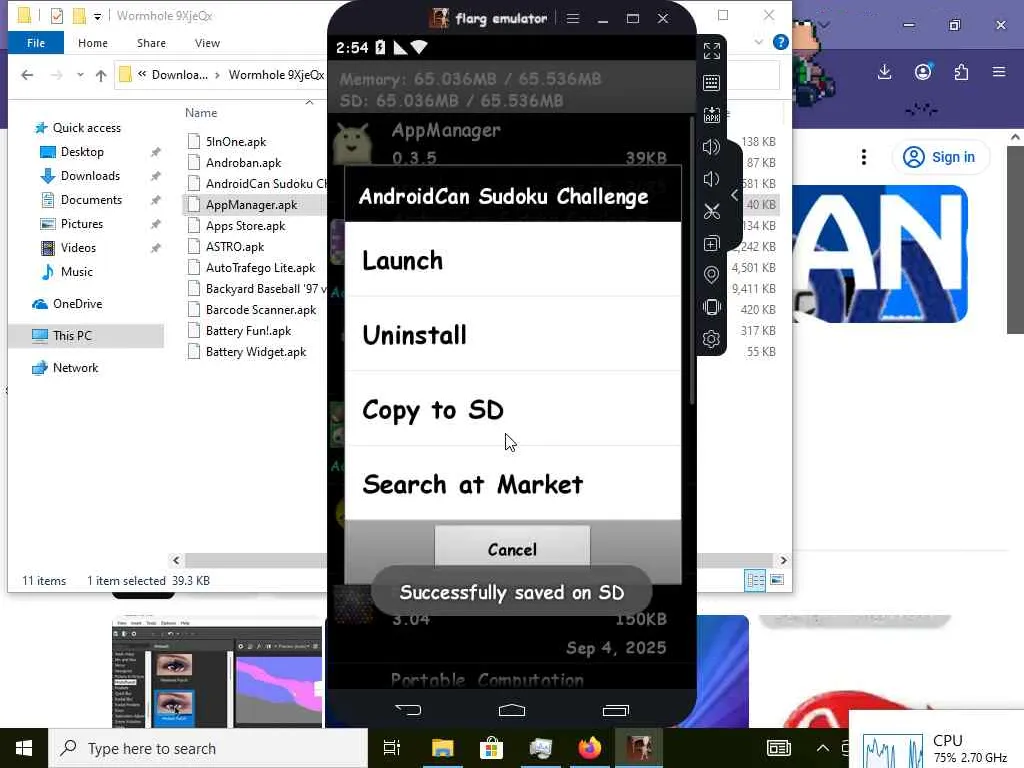Open OneDrive in the navigation pane
The width and height of the screenshot is (1024, 768).
click(x=77, y=304)
